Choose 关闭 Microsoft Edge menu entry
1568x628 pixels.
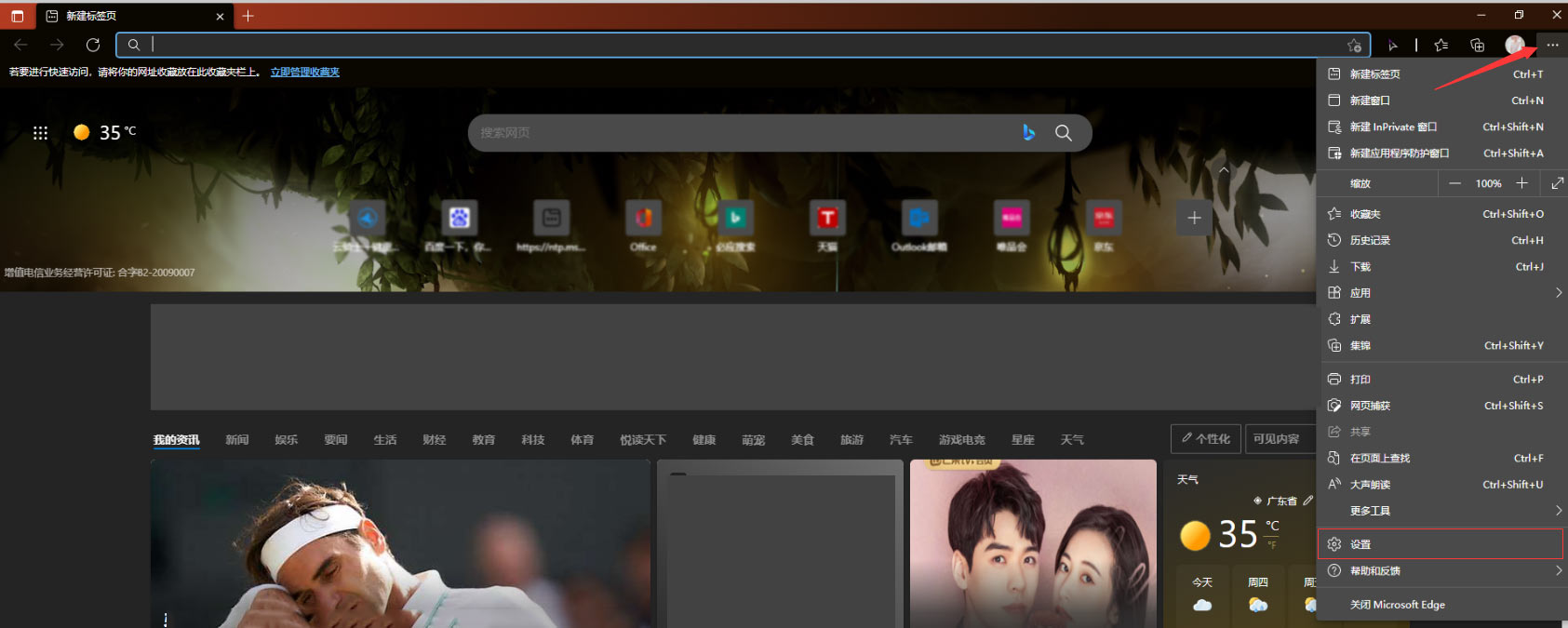point(1440,605)
